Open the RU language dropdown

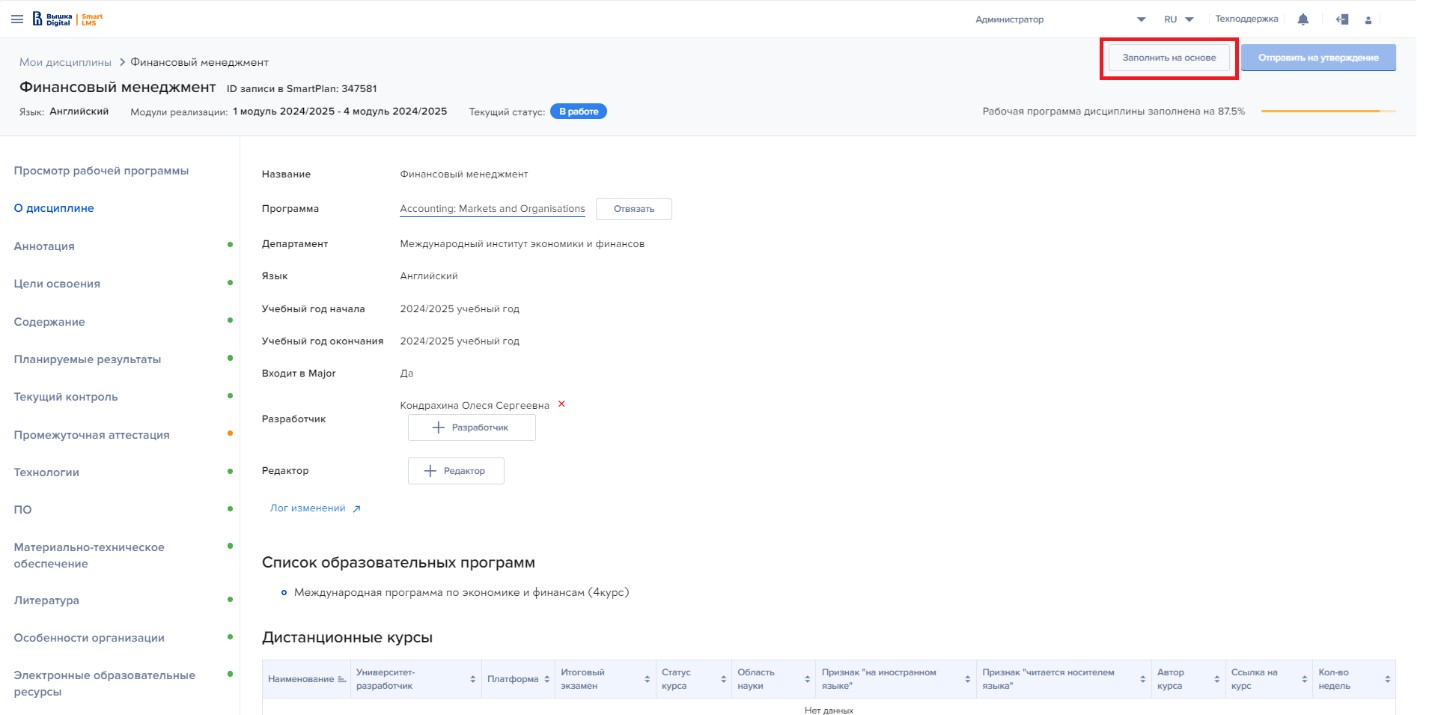pyautogui.click(x=1179, y=19)
